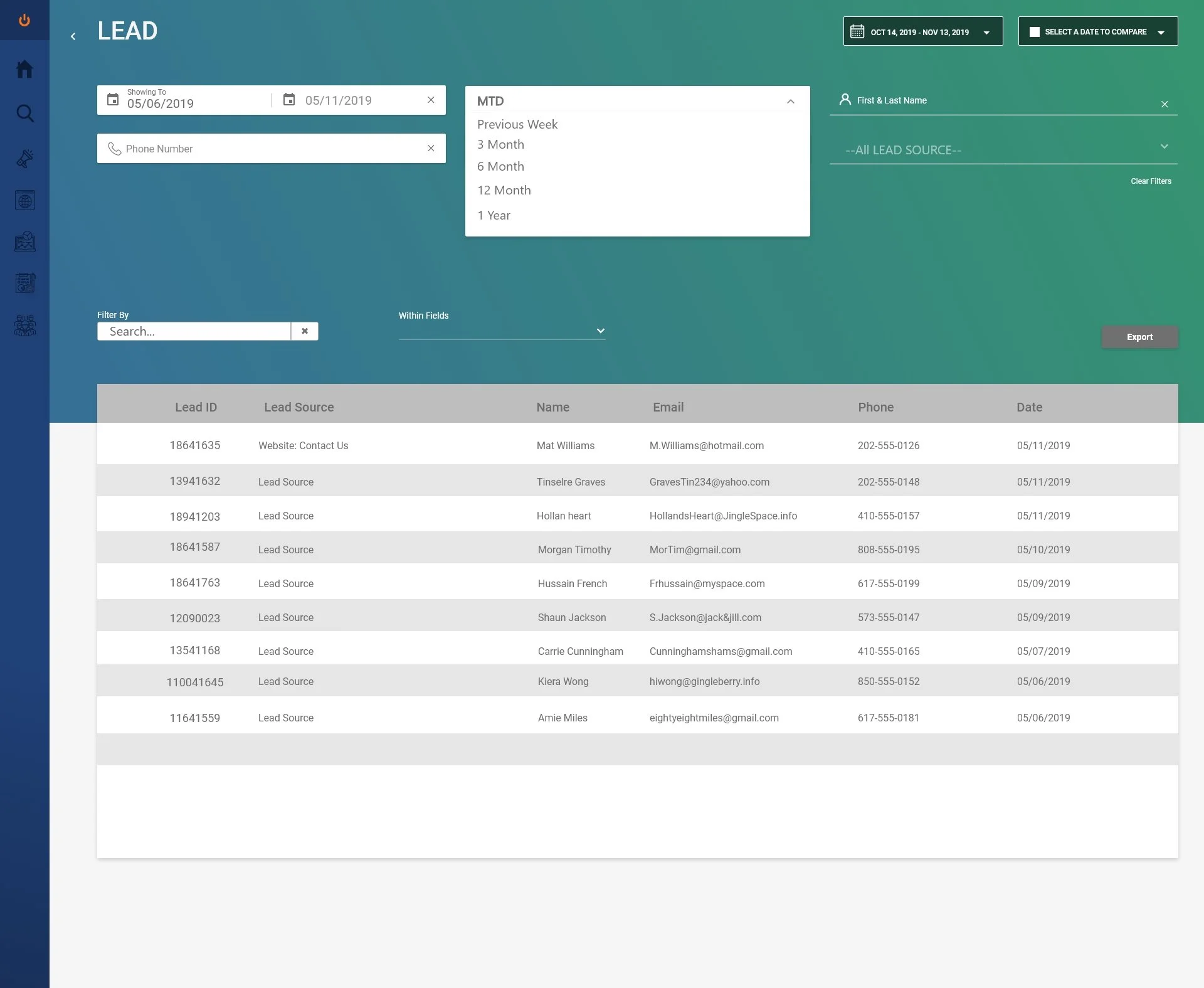Clear the Phone Number field
The height and width of the screenshot is (988, 1204).
pyautogui.click(x=431, y=148)
